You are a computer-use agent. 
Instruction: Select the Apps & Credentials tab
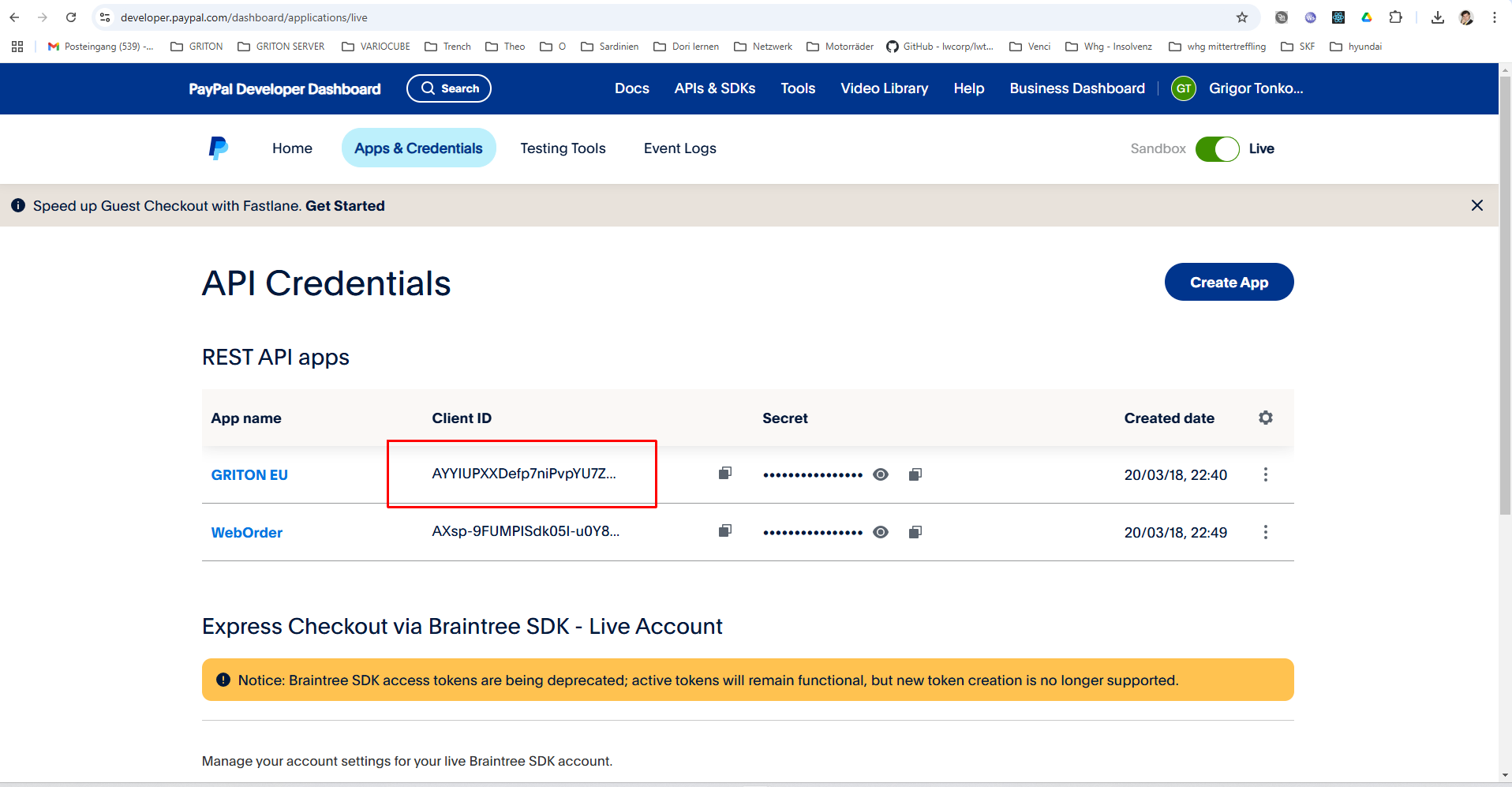click(x=418, y=148)
